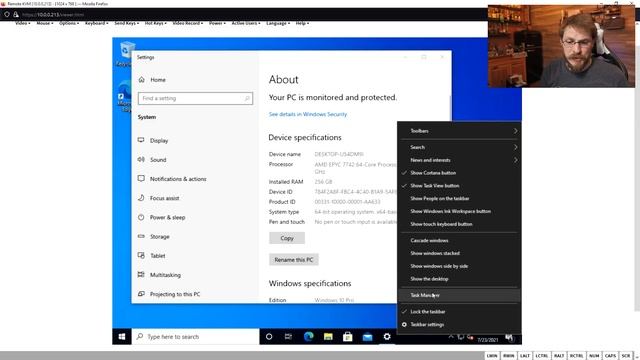
Task: Expand the Search submenu
Action: [x=459, y=147]
